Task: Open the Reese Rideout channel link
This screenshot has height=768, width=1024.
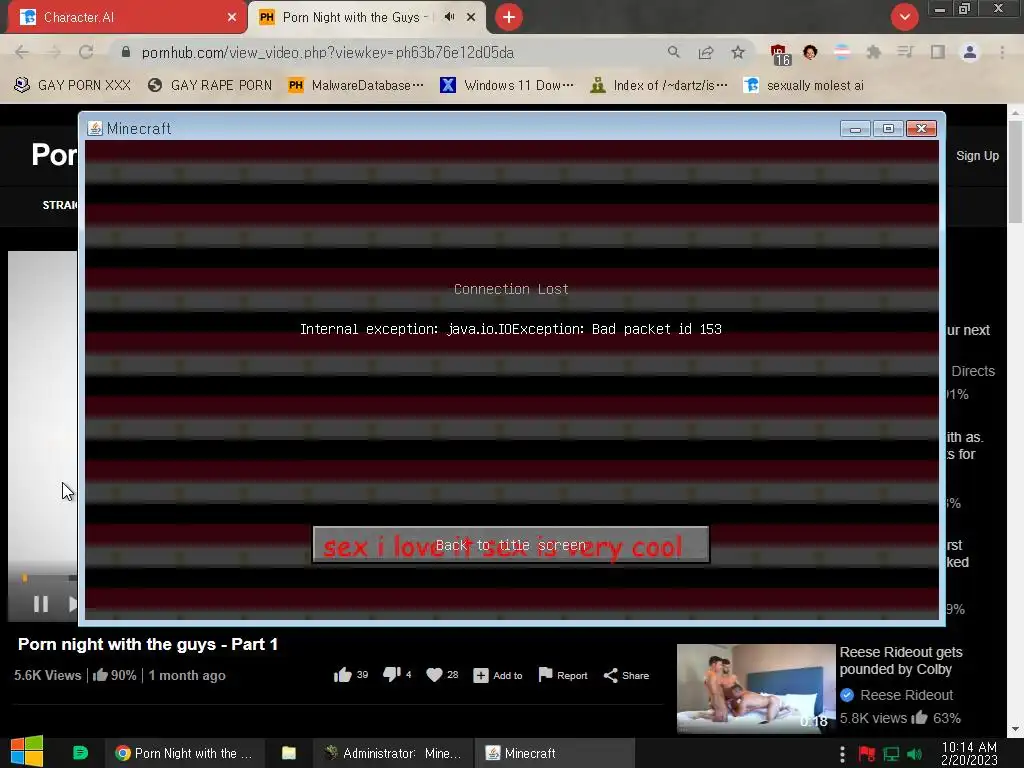Action: tap(906, 695)
